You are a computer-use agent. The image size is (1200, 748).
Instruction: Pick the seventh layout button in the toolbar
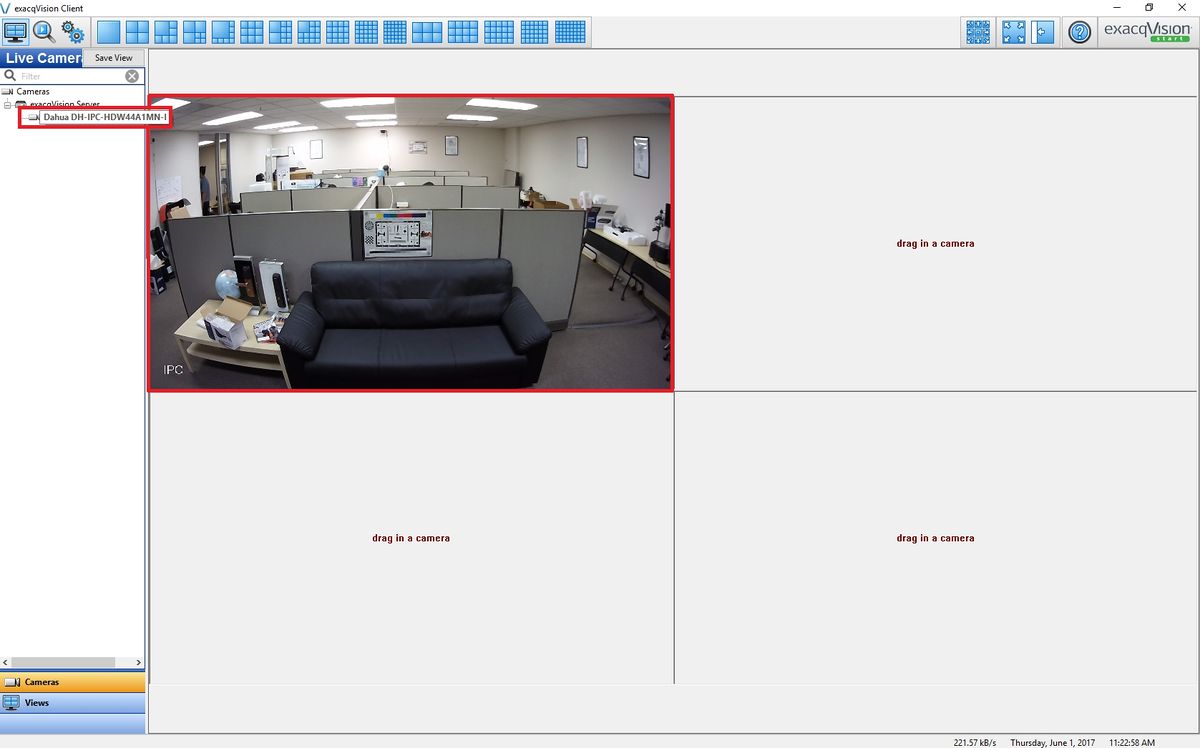(x=282, y=32)
